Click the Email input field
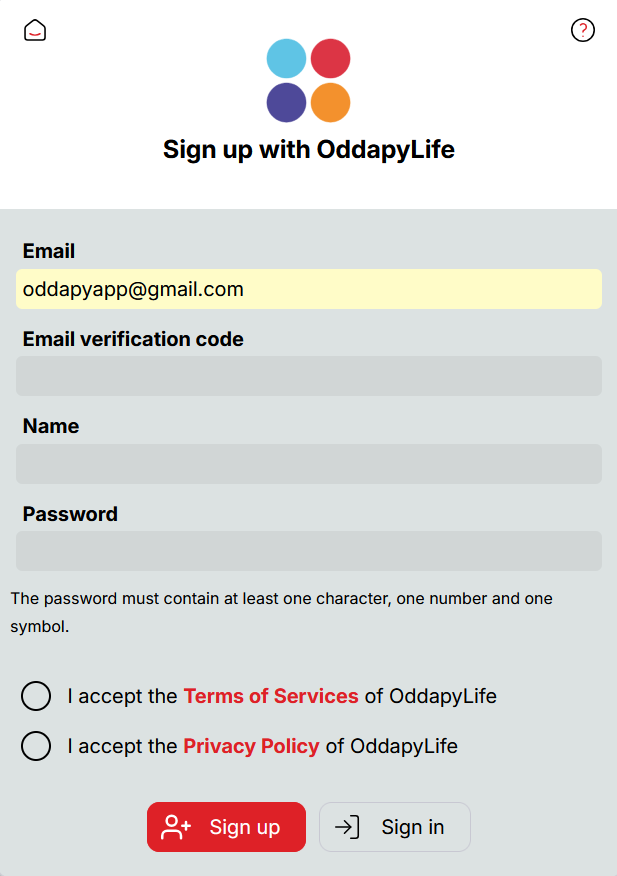617x876 pixels. 308,289
